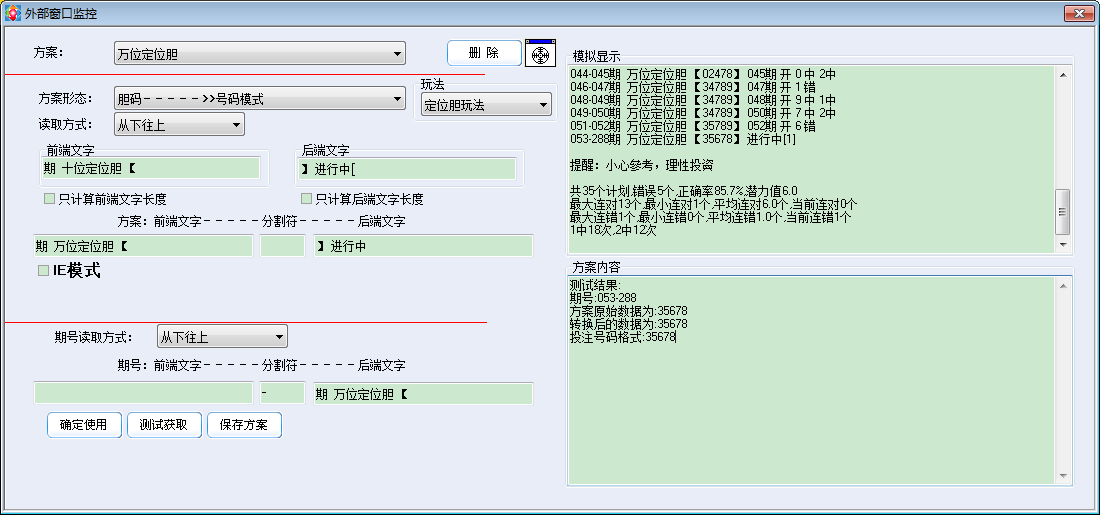Save the plan with 保存方案
The height and width of the screenshot is (515, 1100).
244,424
